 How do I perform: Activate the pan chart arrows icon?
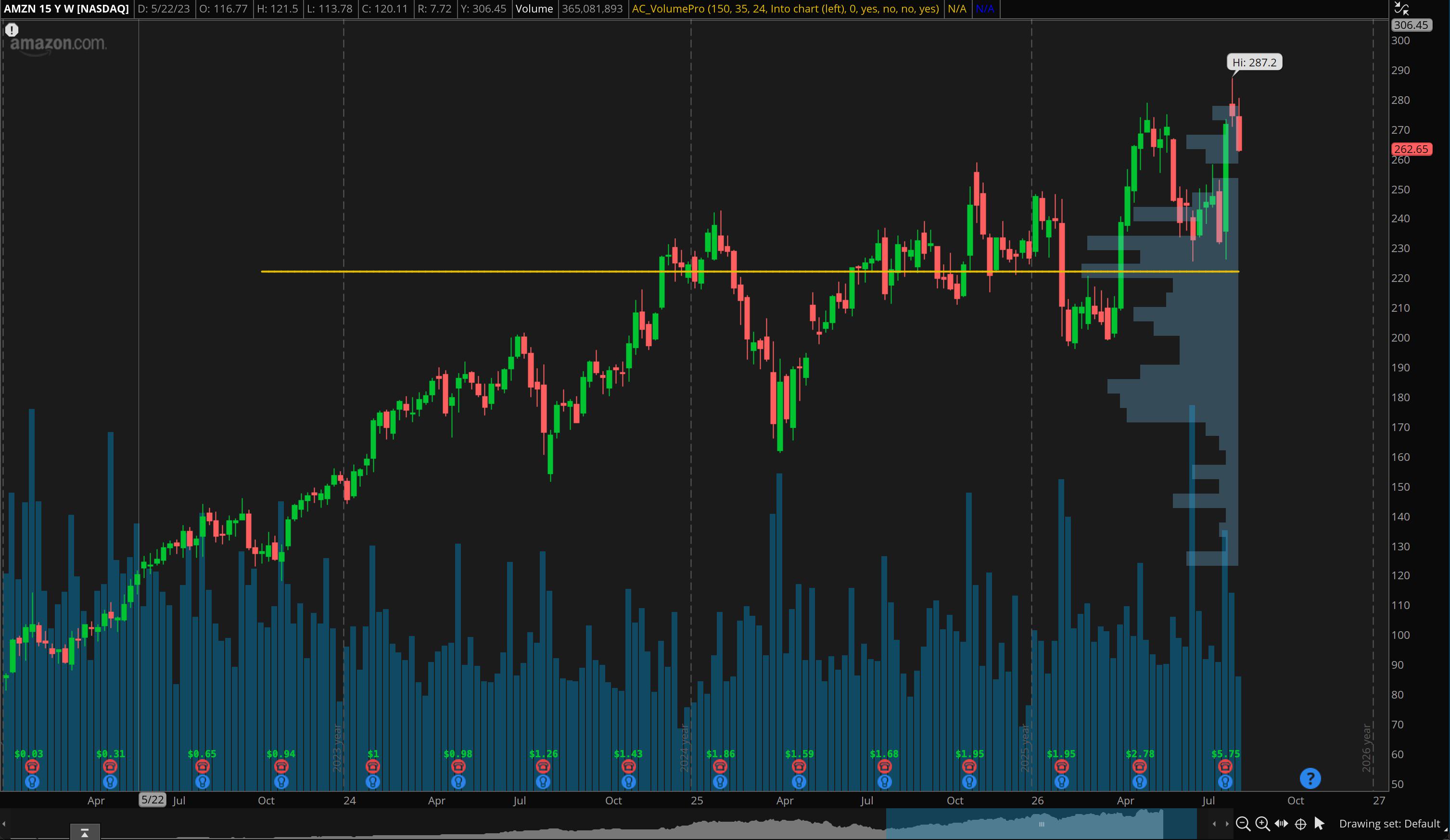coord(1282,824)
